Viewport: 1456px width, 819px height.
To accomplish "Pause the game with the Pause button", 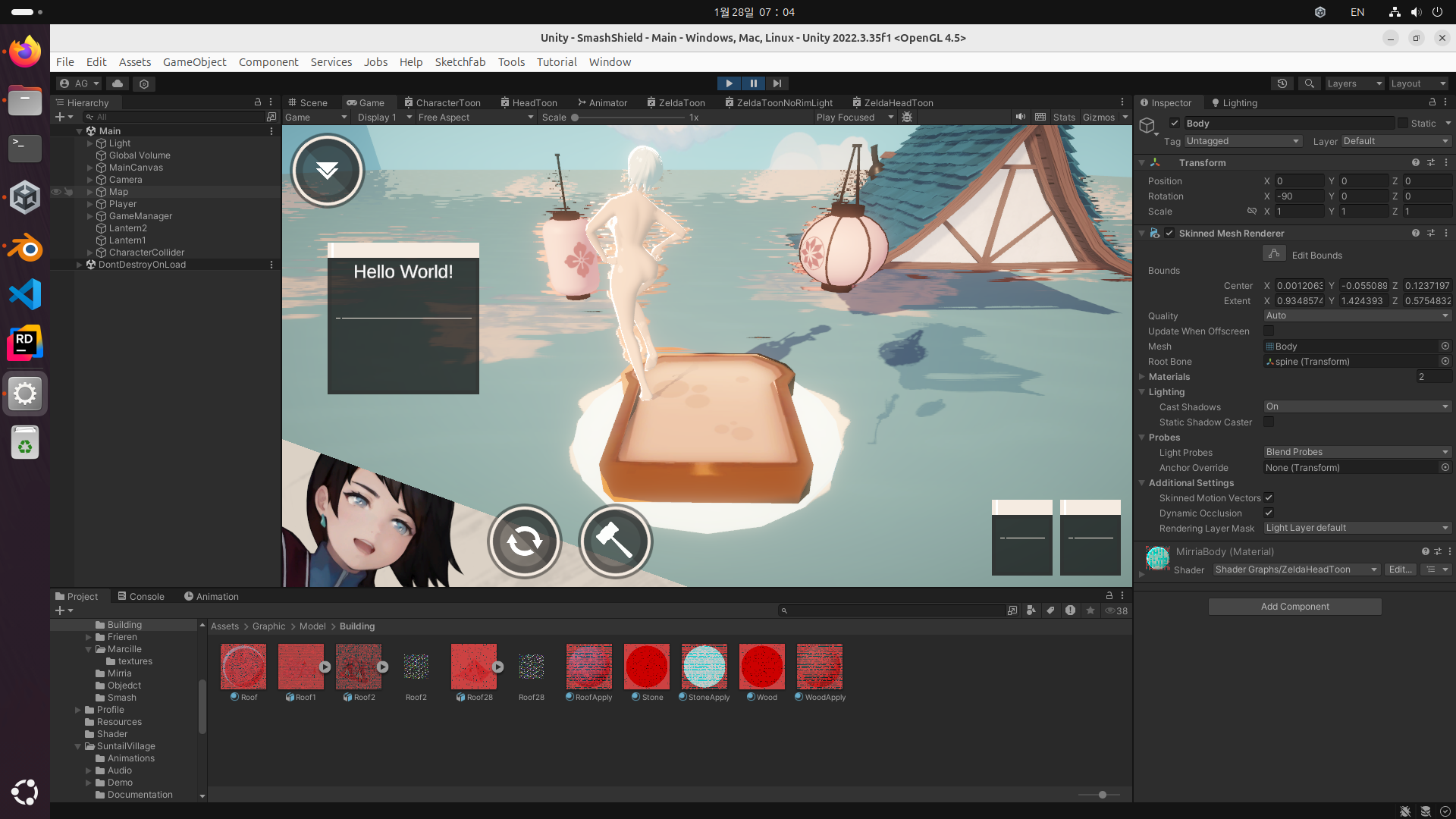I will point(753,83).
